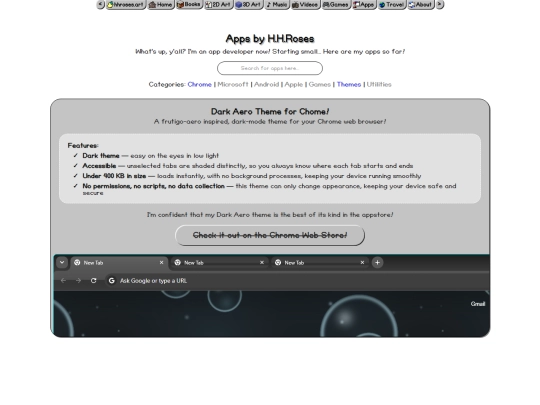This screenshot has width=540, height=405.
Task: Select the 'Under 400 KB in size' feature line
Action: click(252, 176)
